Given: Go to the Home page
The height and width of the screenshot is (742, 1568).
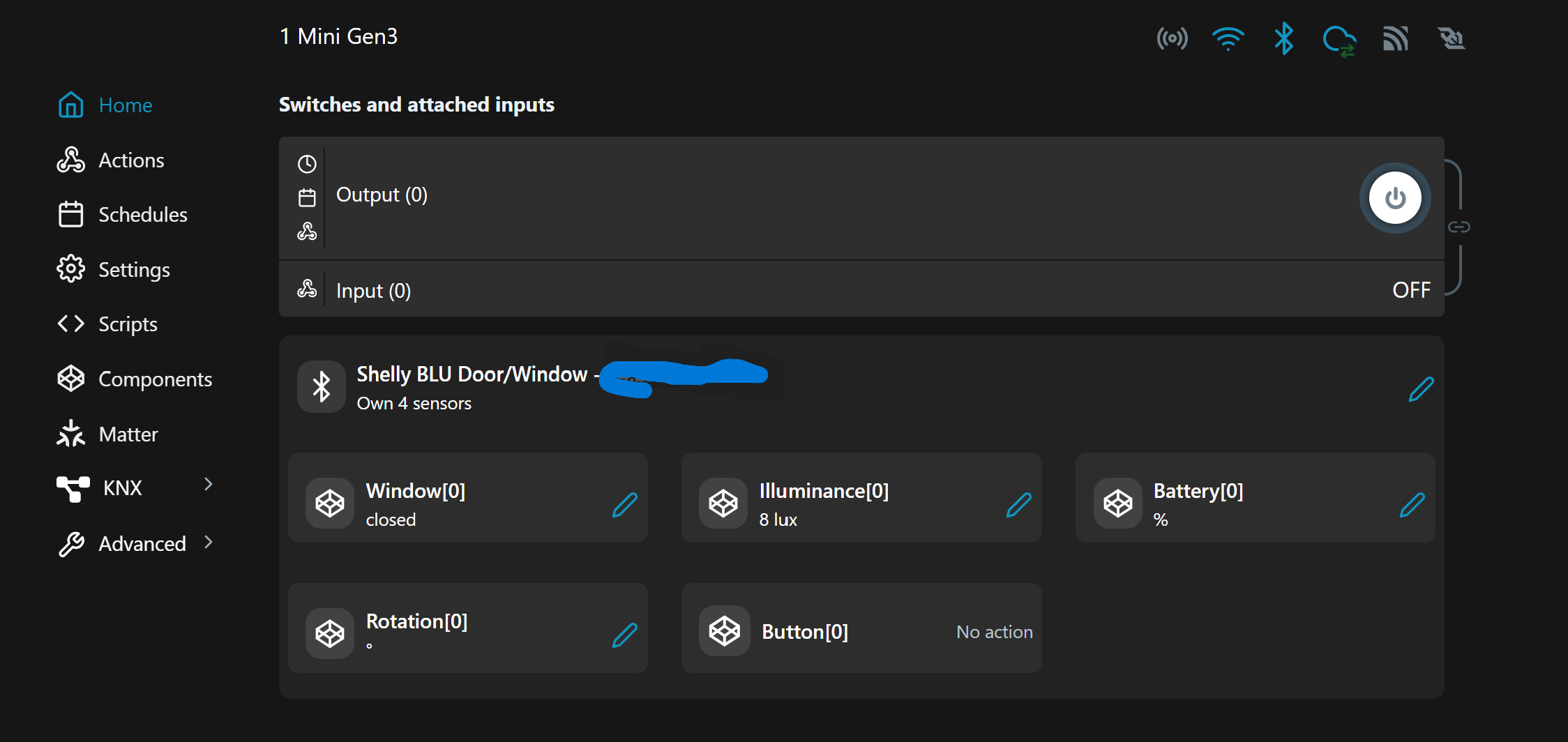Looking at the screenshot, I should 105,105.
